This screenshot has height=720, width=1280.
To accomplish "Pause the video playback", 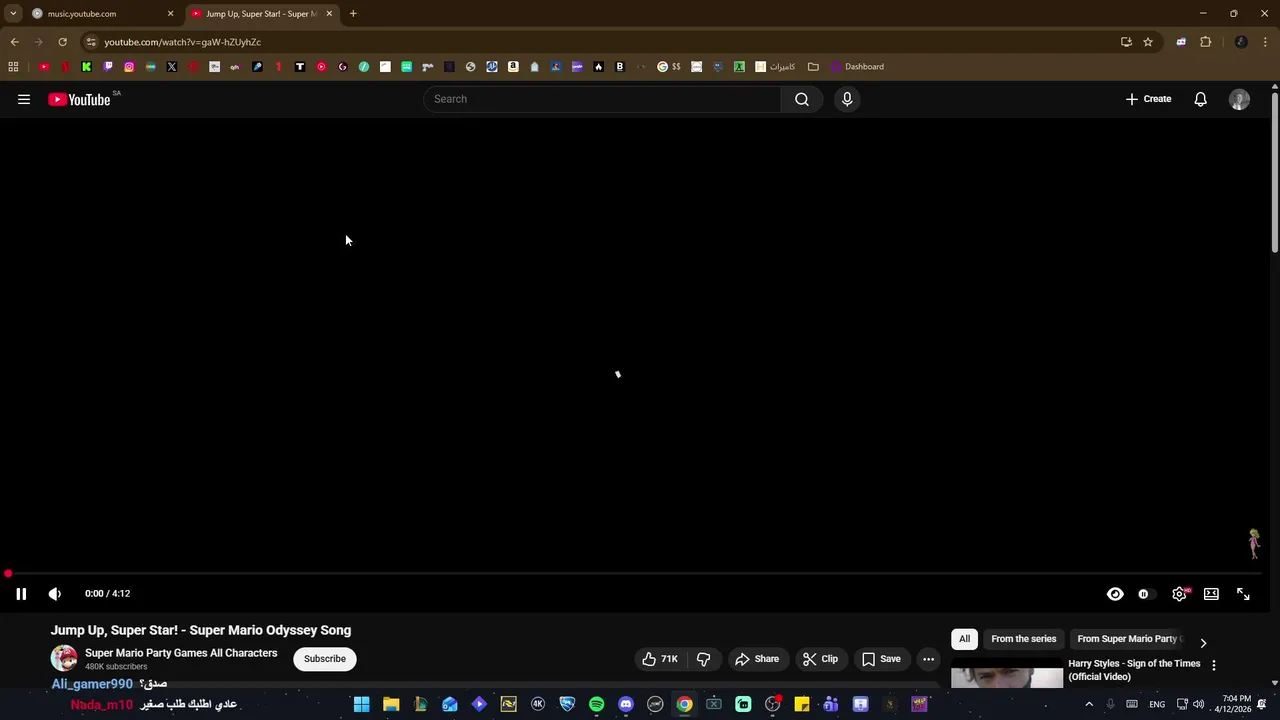I will click(21, 594).
